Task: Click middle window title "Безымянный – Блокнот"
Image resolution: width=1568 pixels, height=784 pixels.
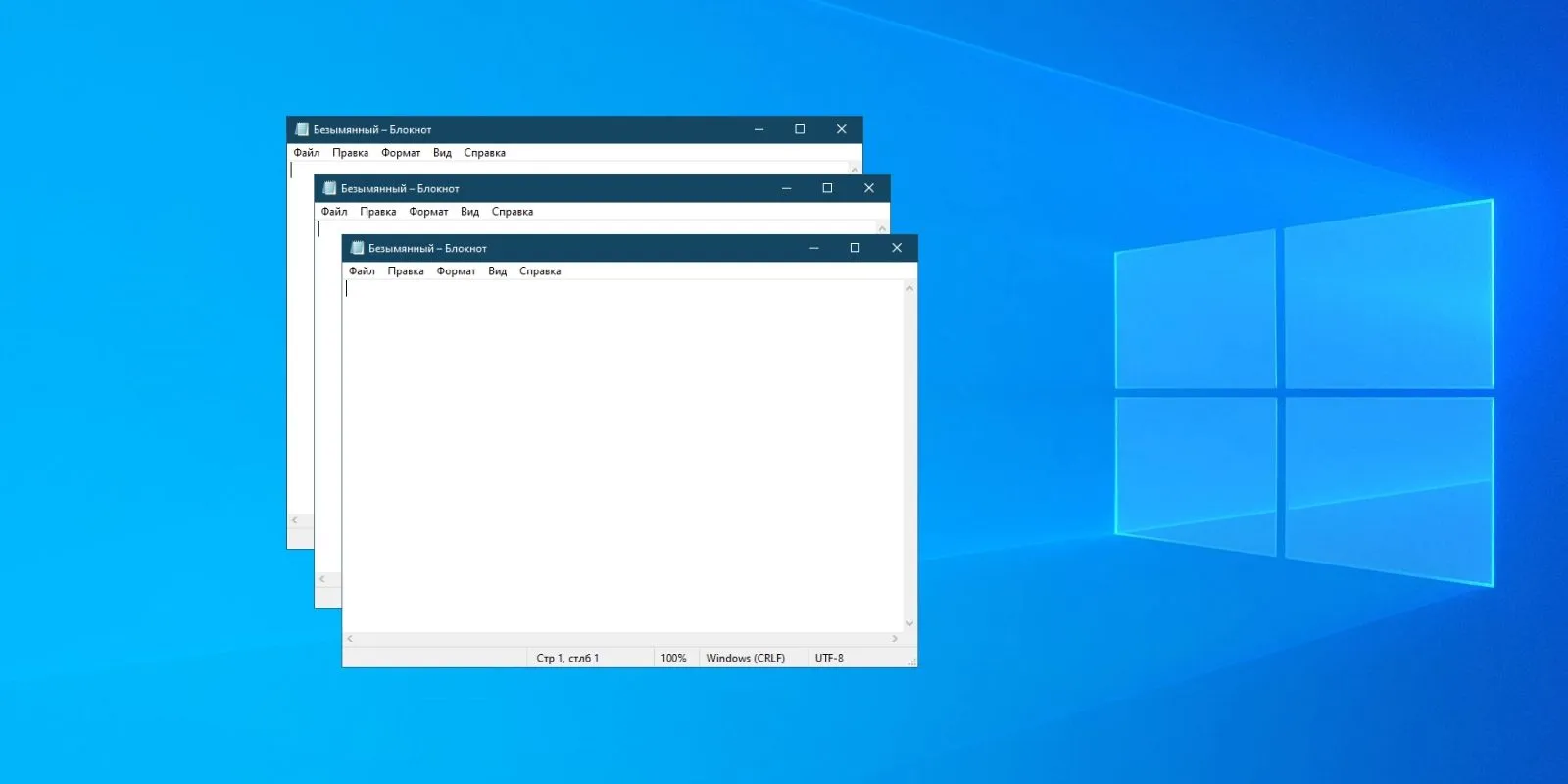Action: 400,188
